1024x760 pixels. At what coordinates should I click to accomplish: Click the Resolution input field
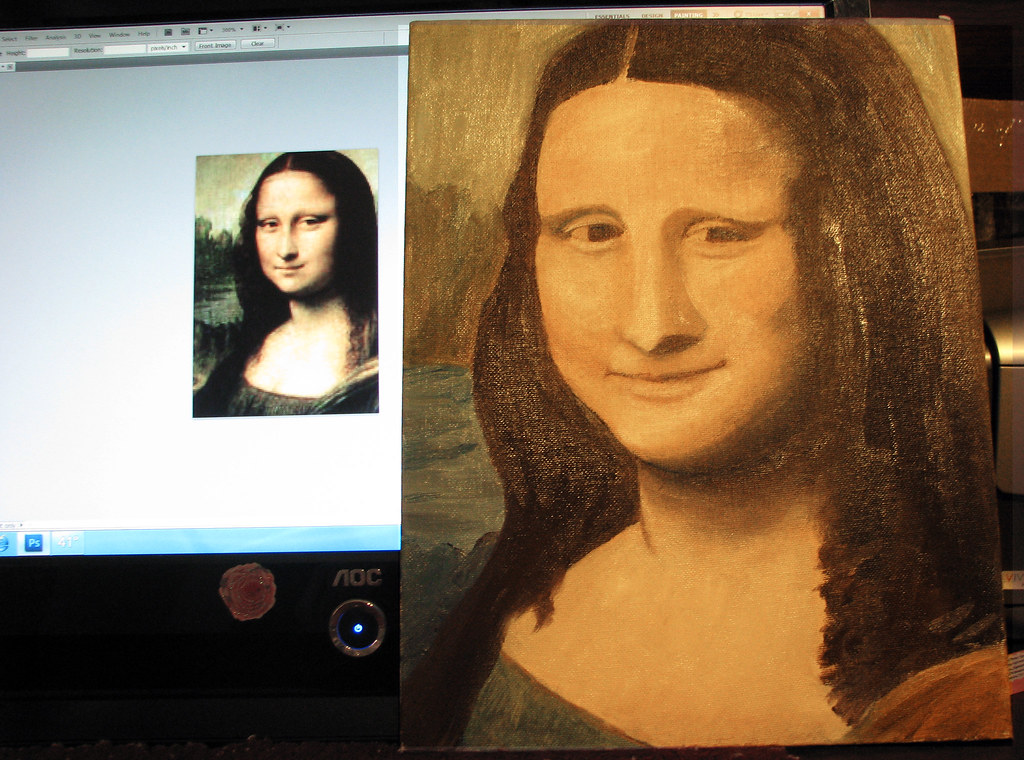click(125, 50)
